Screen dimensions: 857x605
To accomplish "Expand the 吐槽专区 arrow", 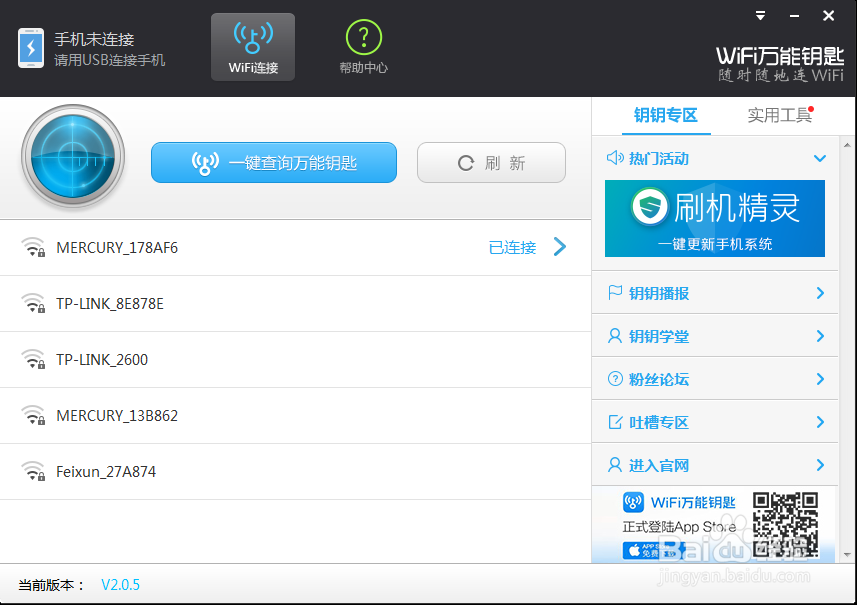I will [x=820, y=422].
